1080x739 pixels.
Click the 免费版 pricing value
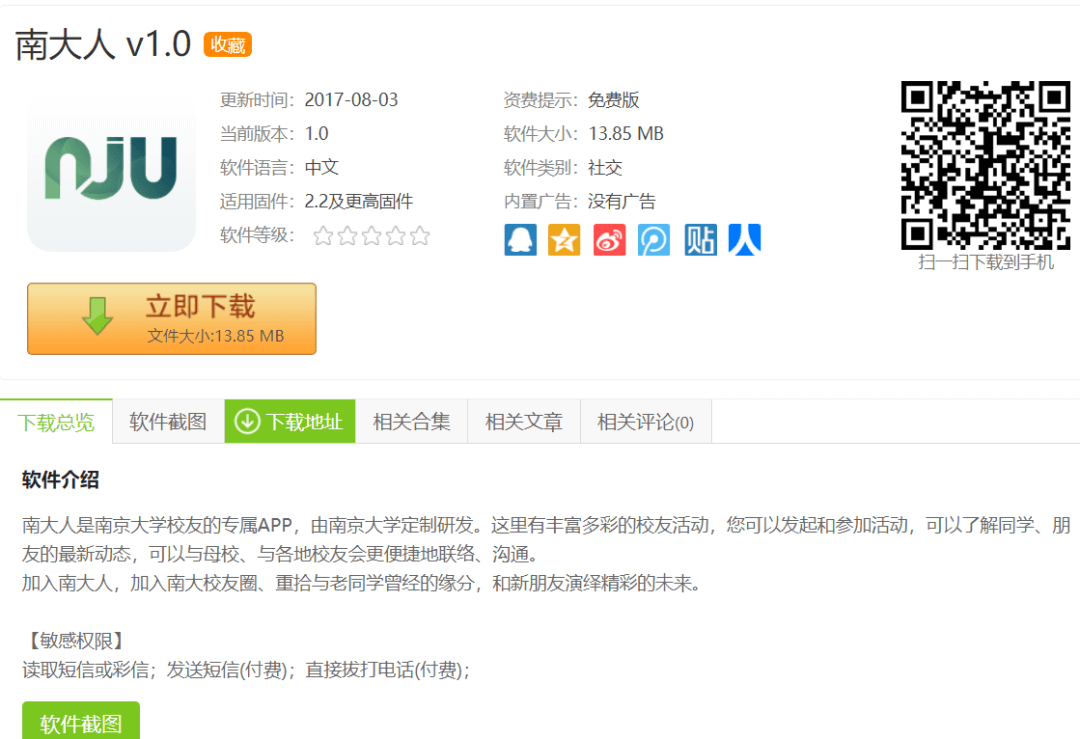(613, 100)
